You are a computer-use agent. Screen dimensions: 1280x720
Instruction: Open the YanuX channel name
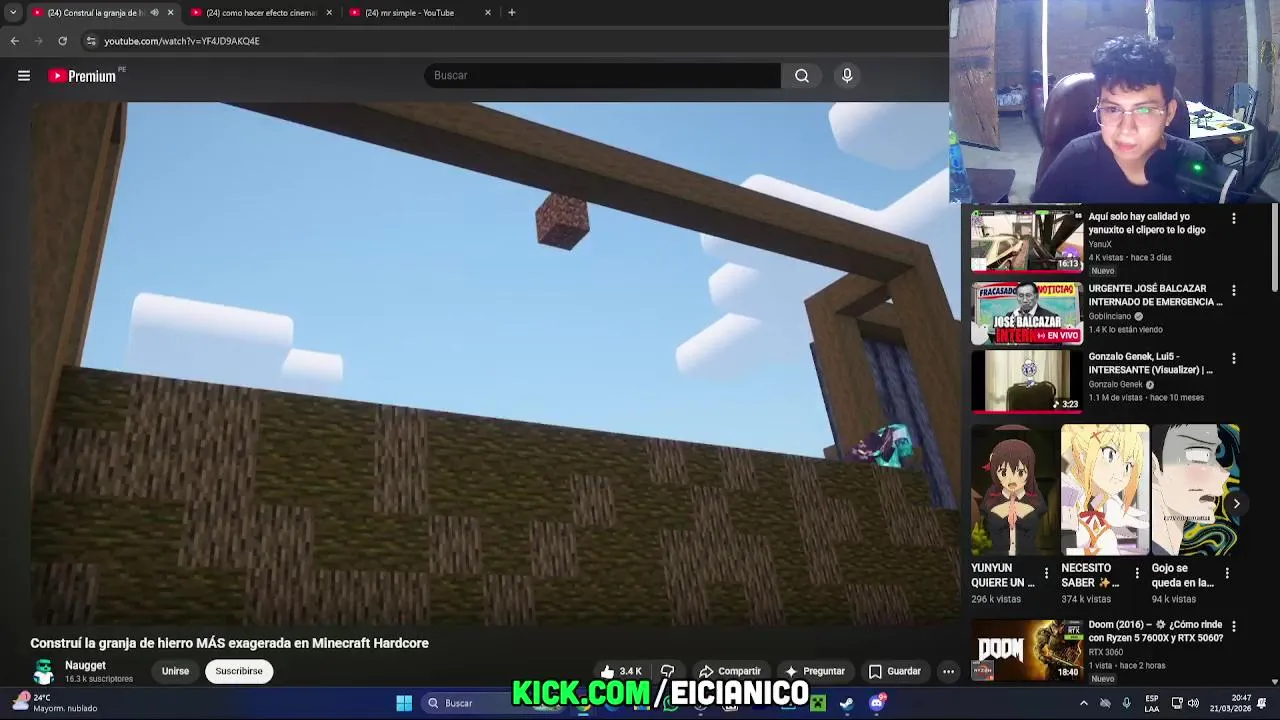coord(1100,244)
